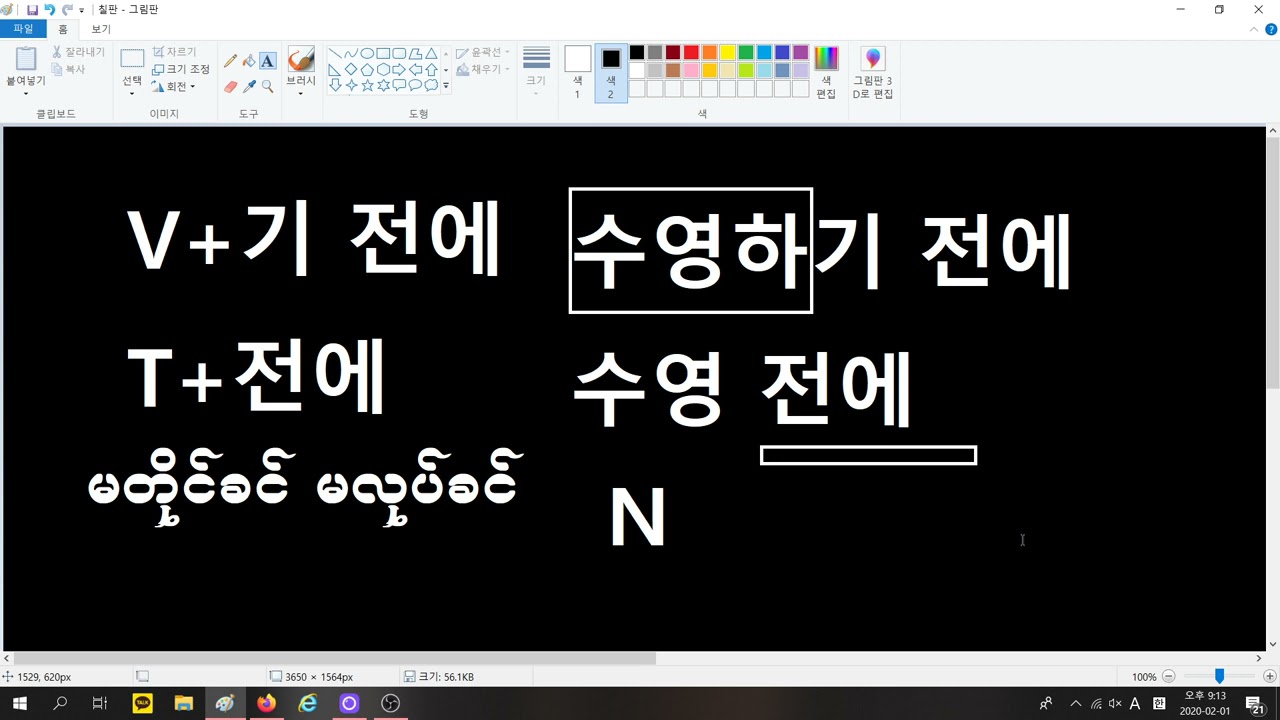Choose the Triangle shape
The height and width of the screenshot is (720, 1280).
point(431,54)
